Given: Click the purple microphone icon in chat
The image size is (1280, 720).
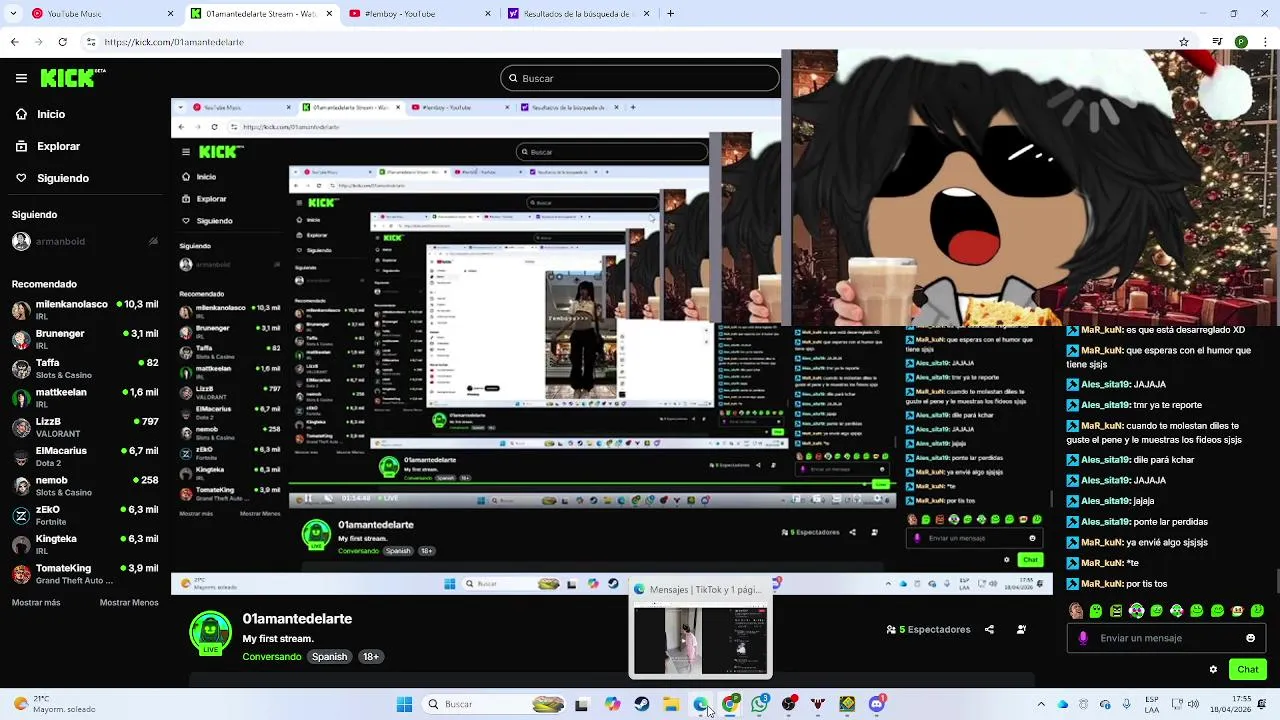Looking at the screenshot, I should click(1083, 638).
